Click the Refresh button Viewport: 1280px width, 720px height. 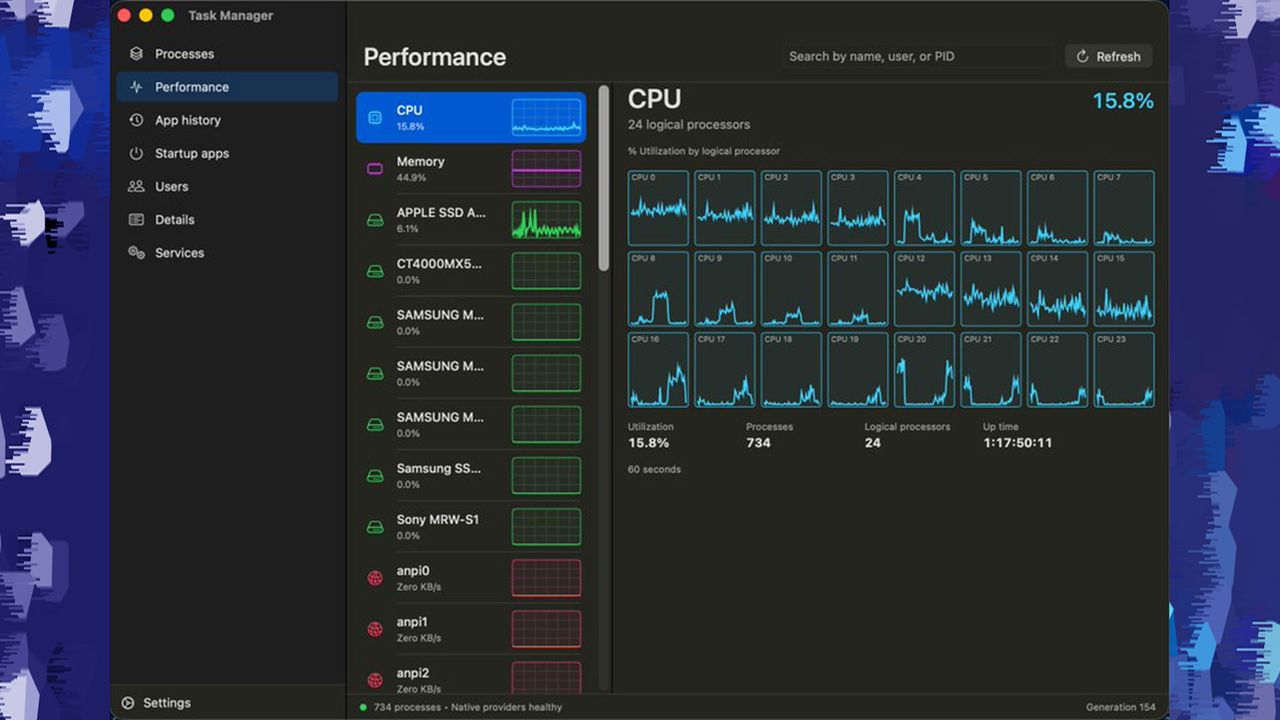coord(1108,57)
